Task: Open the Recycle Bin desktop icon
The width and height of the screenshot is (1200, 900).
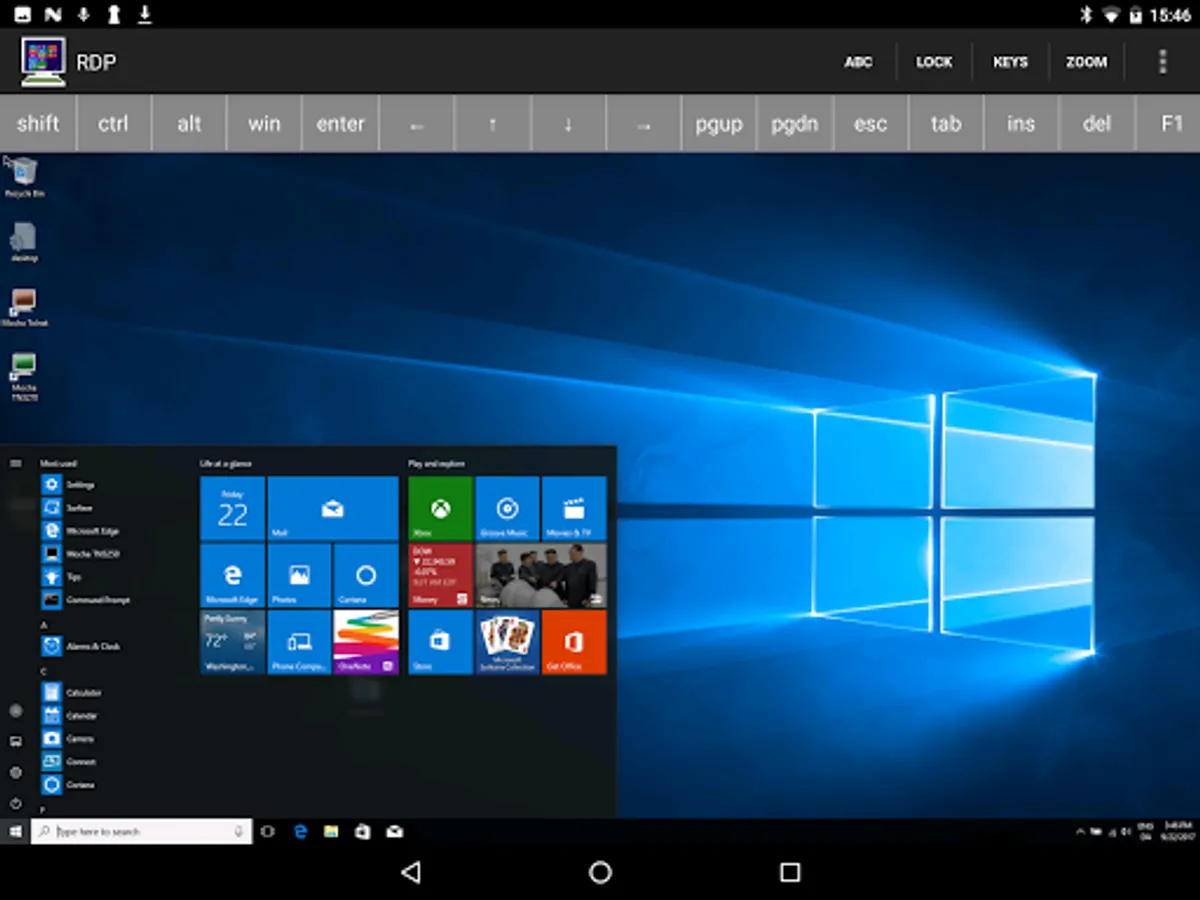Action: click(x=23, y=174)
